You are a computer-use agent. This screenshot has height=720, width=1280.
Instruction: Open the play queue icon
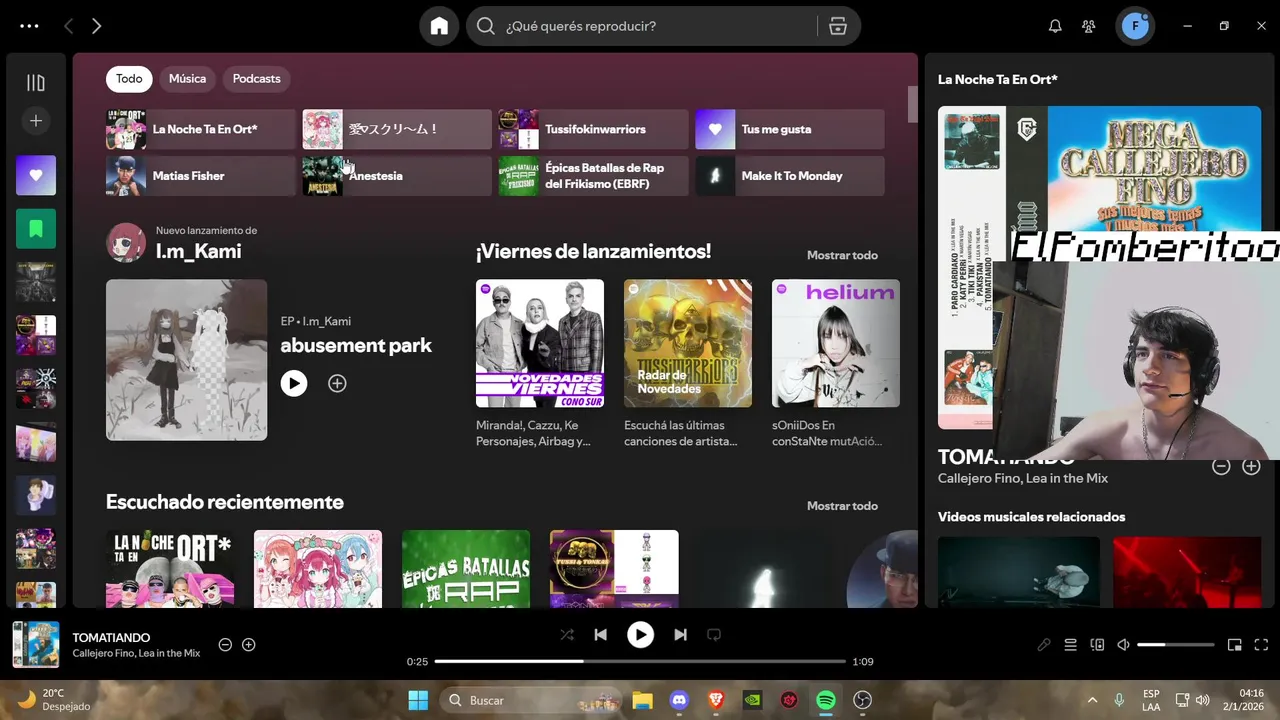(1070, 645)
